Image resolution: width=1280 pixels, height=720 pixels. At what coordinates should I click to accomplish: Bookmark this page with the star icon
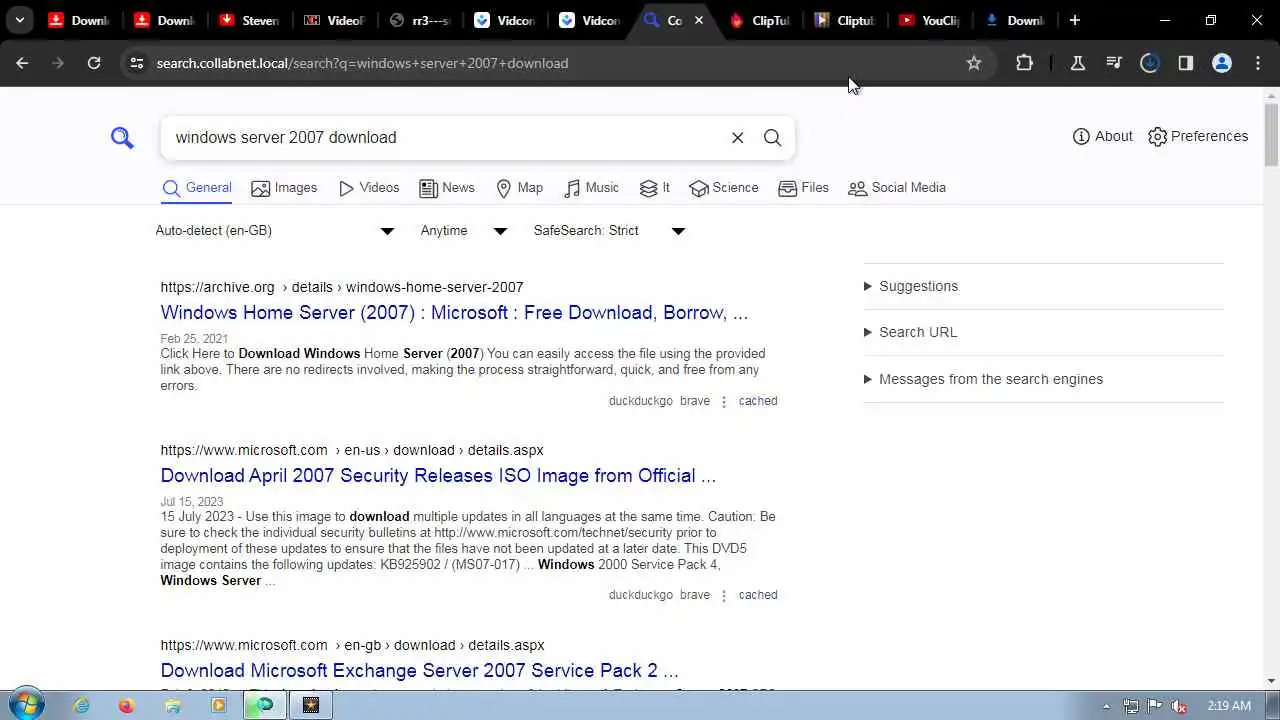point(974,63)
